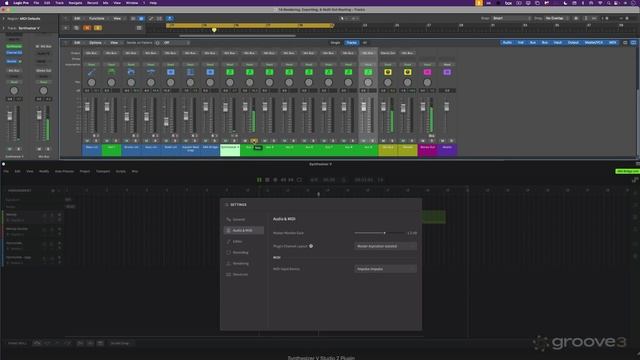Pause playback in Synthesizer V transport

click(259, 180)
